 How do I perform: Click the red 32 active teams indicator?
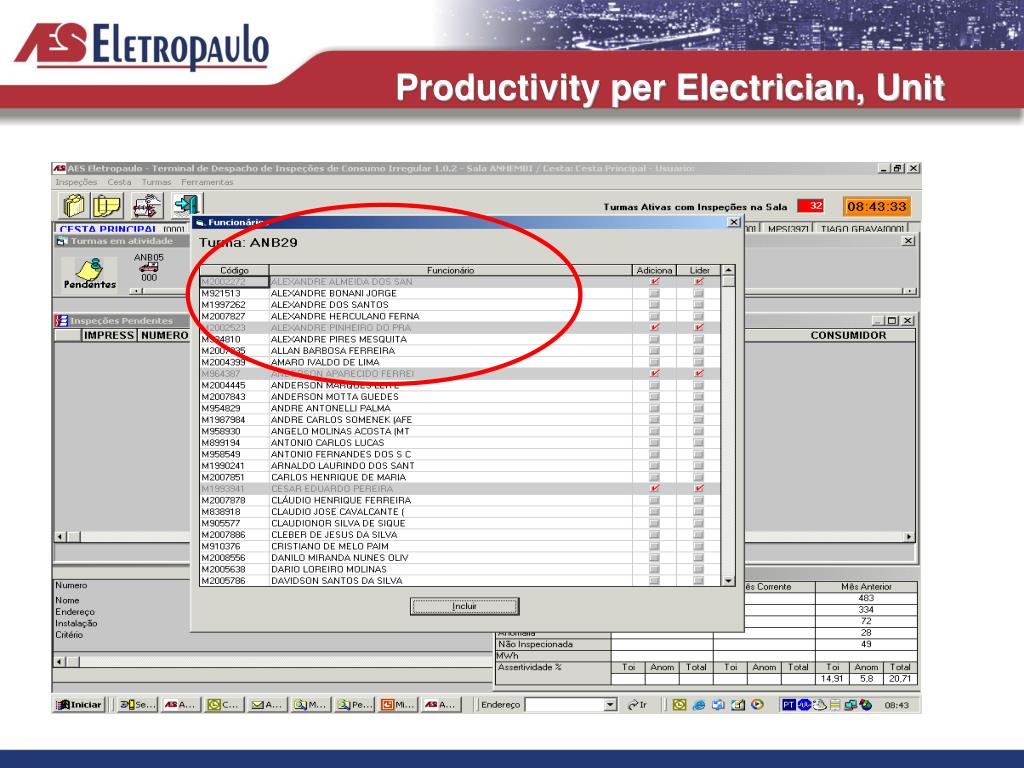tap(810, 206)
